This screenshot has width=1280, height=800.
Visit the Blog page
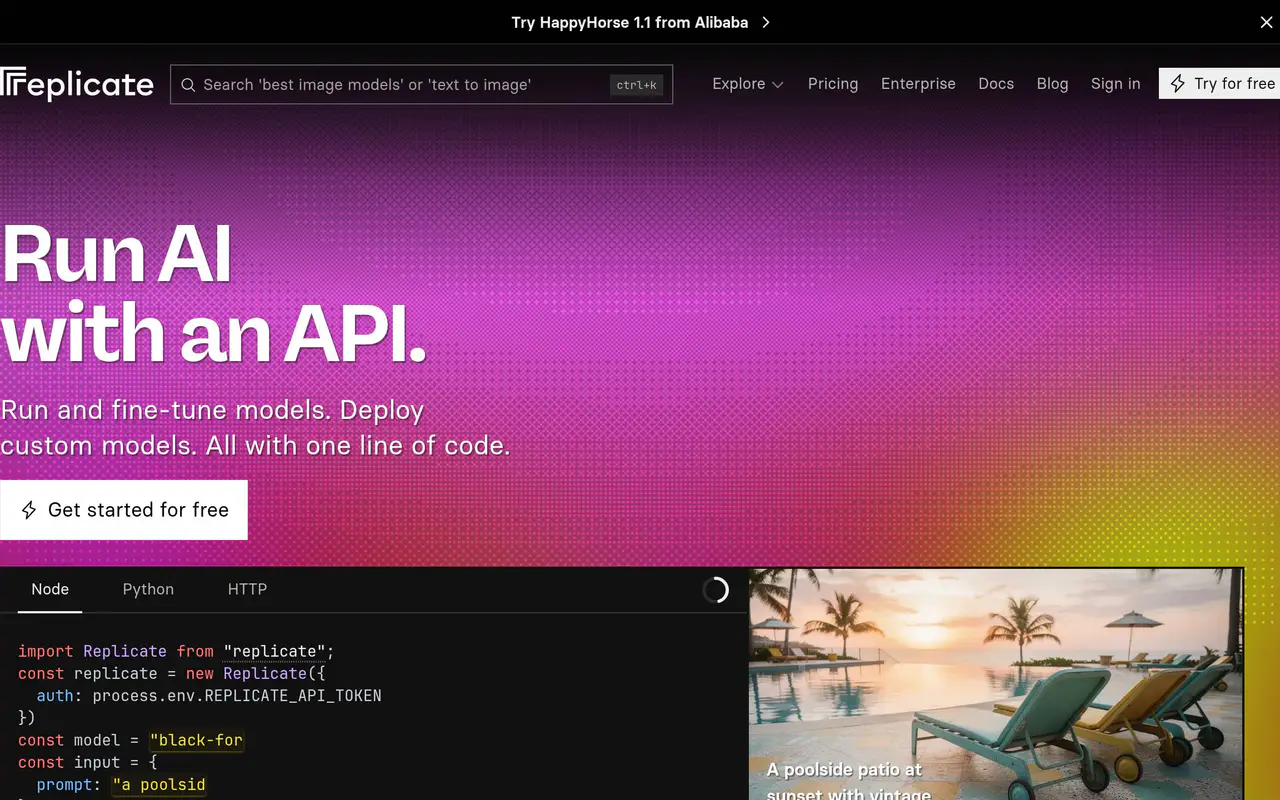tap(1052, 84)
